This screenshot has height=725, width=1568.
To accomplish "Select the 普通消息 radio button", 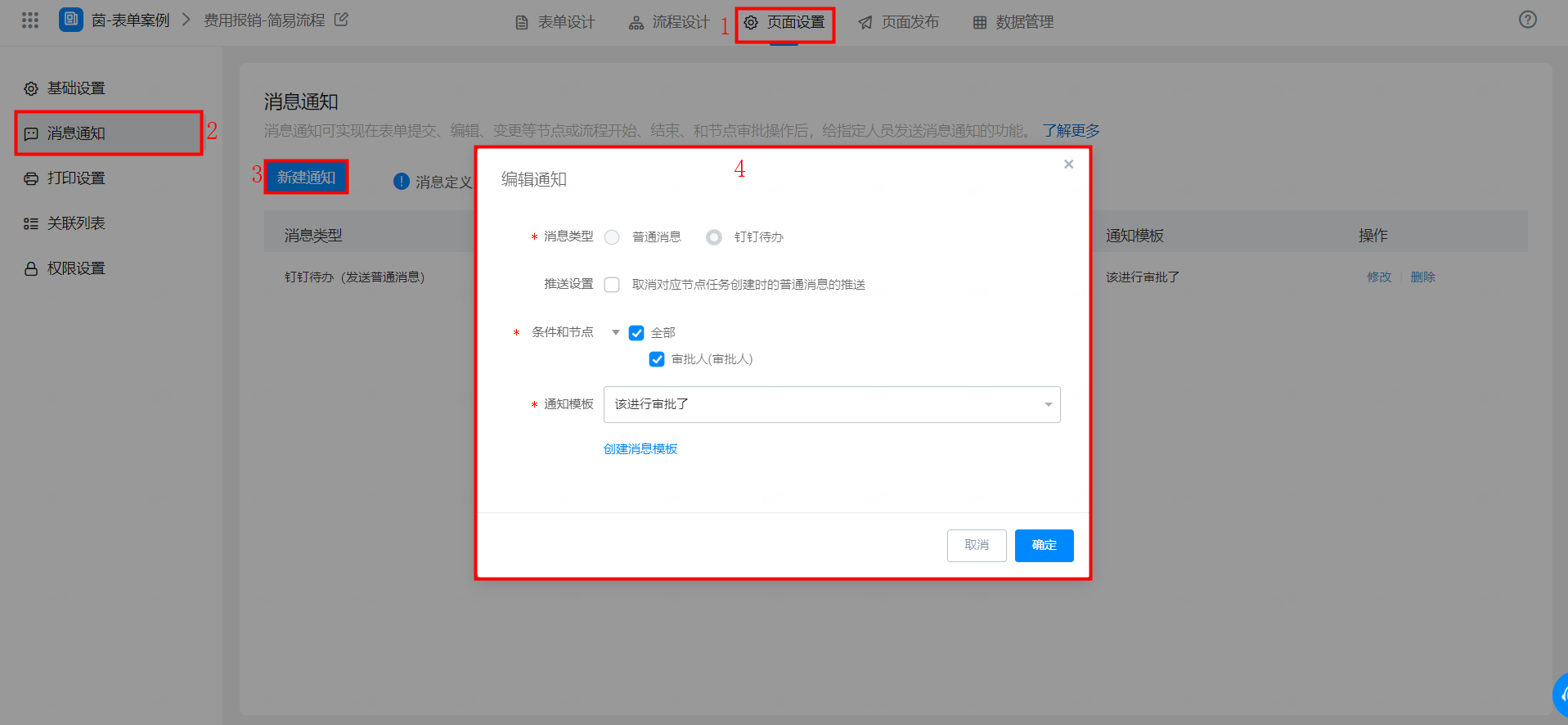I will coord(612,237).
